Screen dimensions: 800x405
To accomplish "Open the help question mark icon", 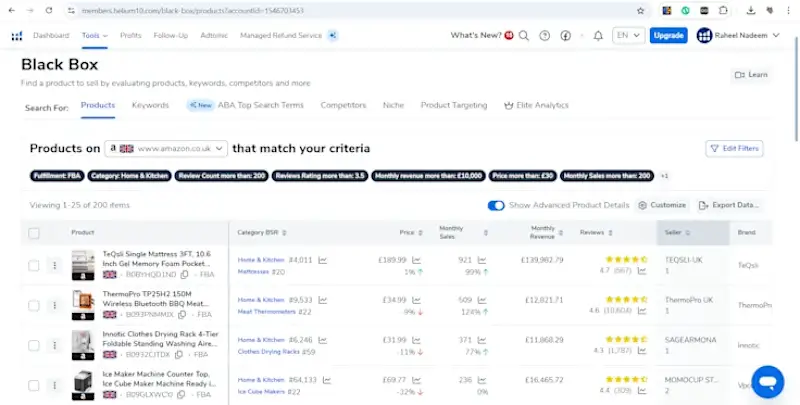I will [x=545, y=36].
